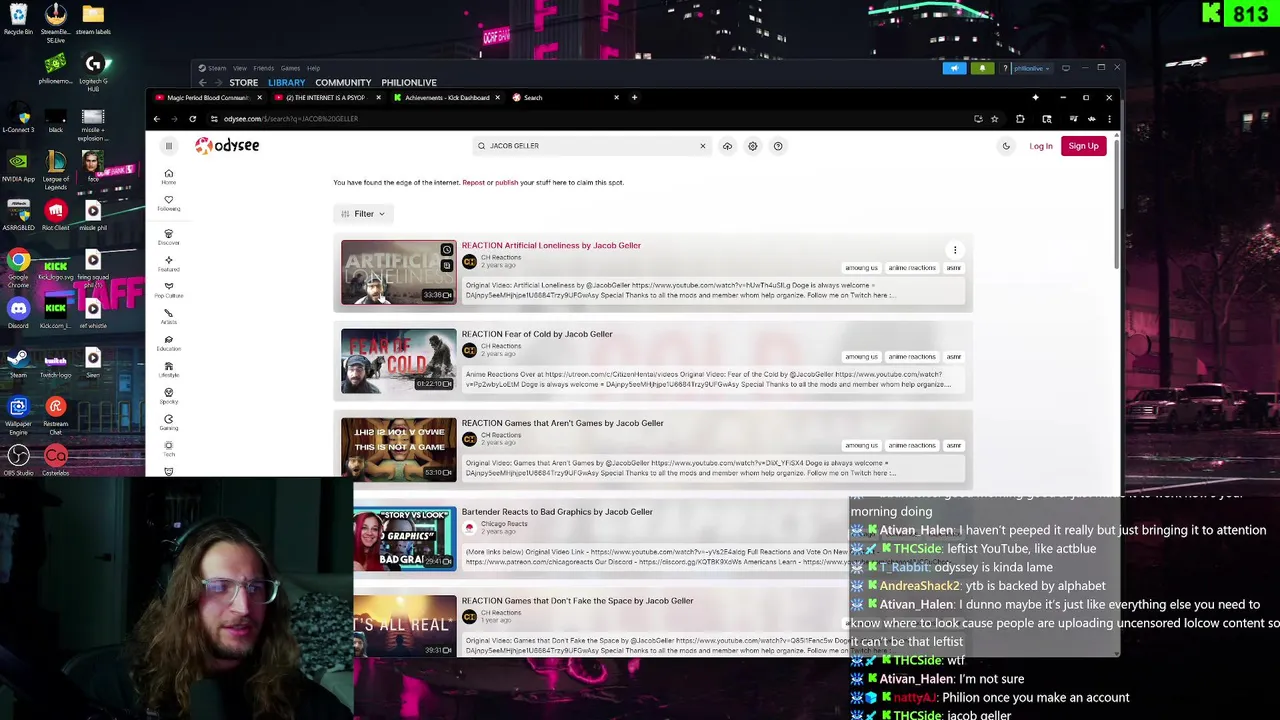This screenshot has width=1280, height=720.
Task: Click Bad Graphics video thumbnail
Action: click(404, 539)
